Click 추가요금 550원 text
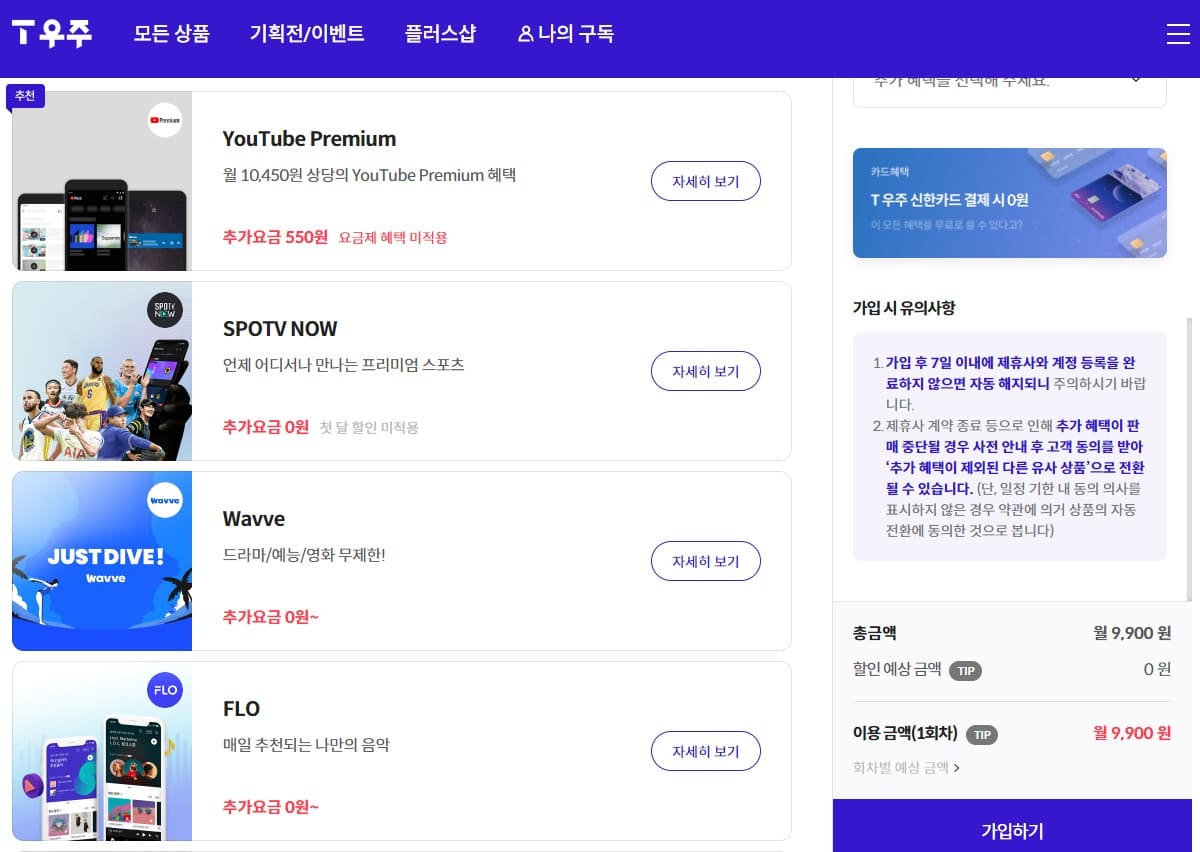 [275, 237]
